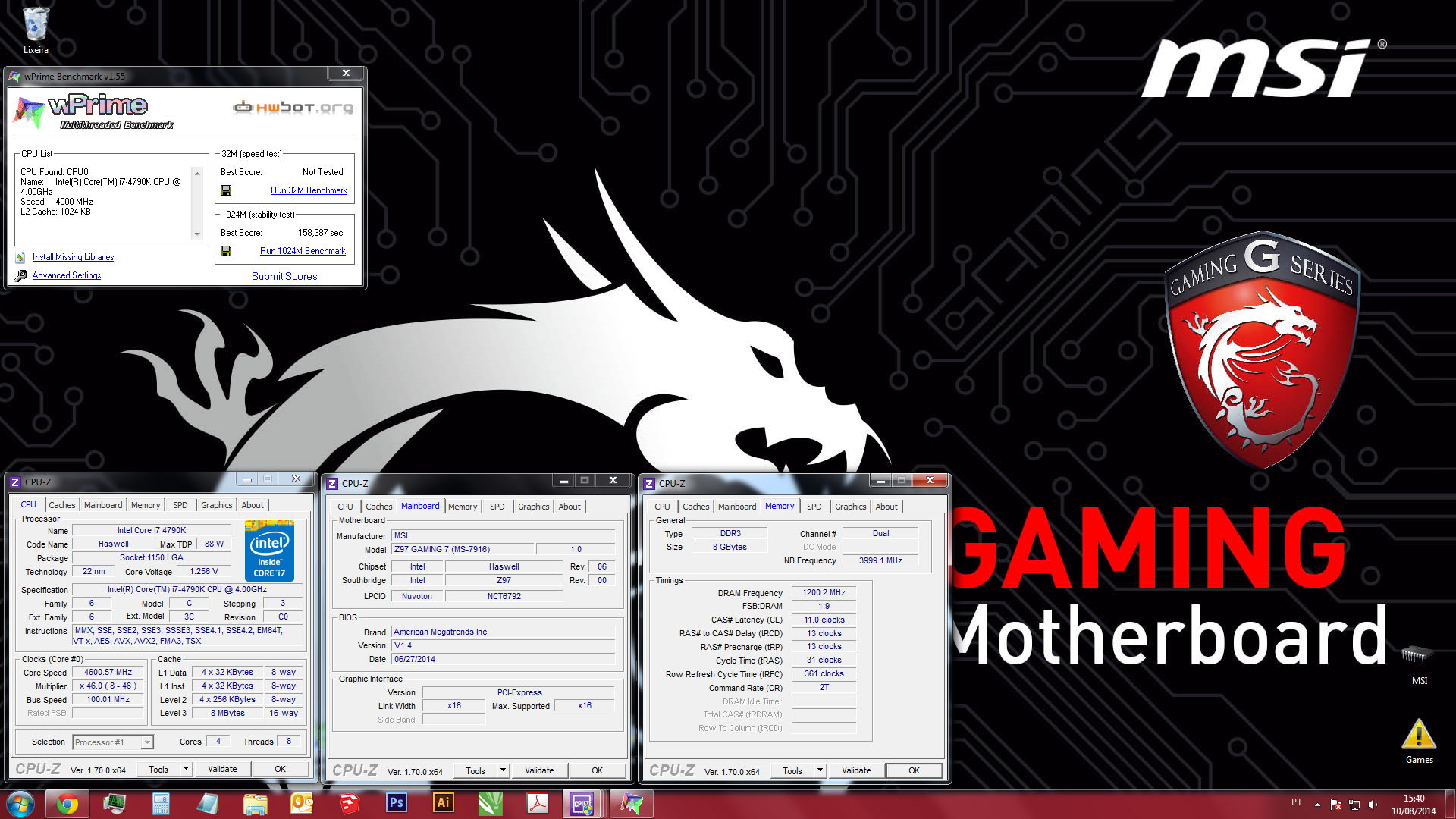Open Graphics tab in middle CPU-Z window
The image size is (1456, 819).
coord(534,507)
